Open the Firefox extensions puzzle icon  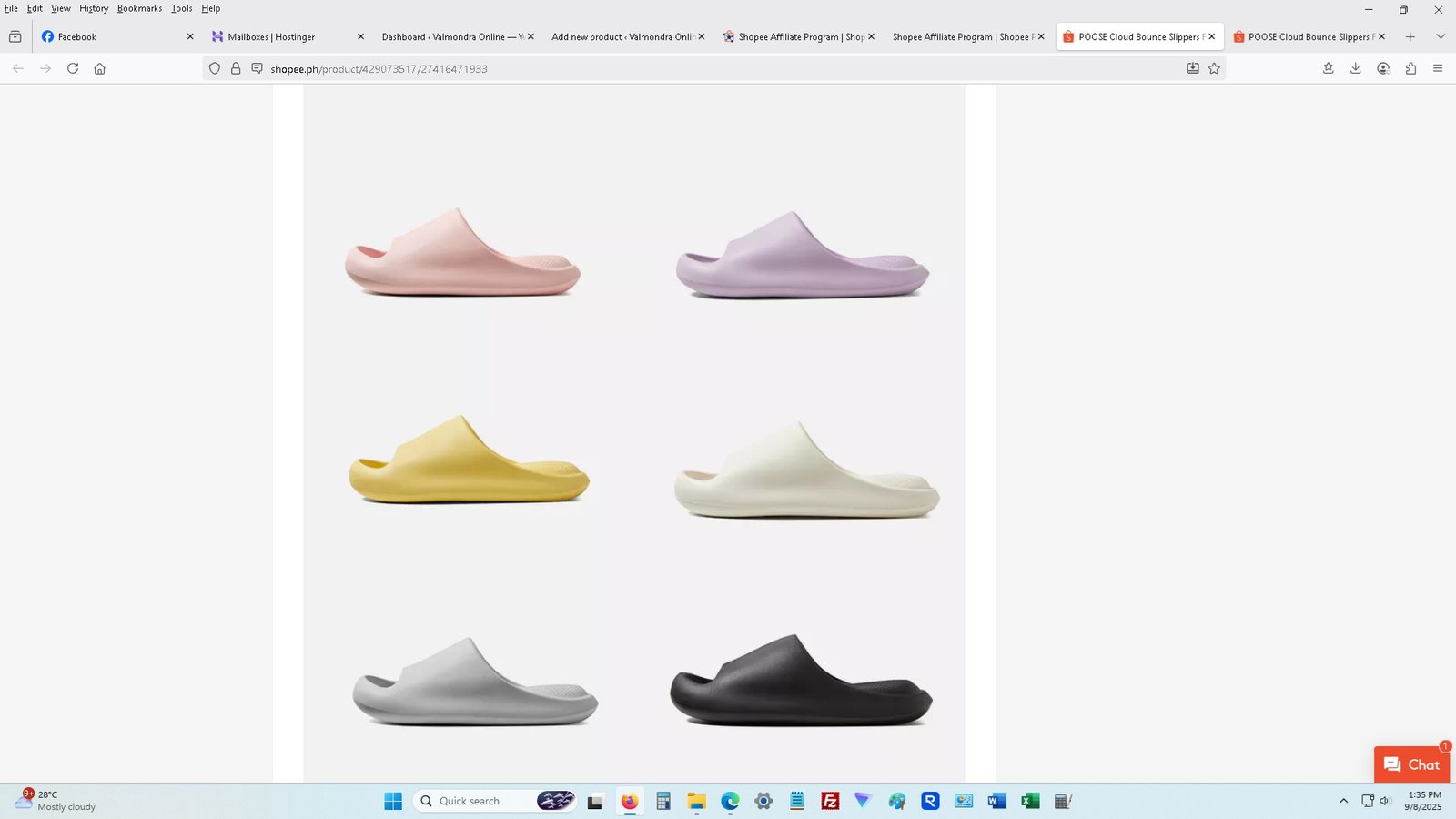coord(1410,68)
